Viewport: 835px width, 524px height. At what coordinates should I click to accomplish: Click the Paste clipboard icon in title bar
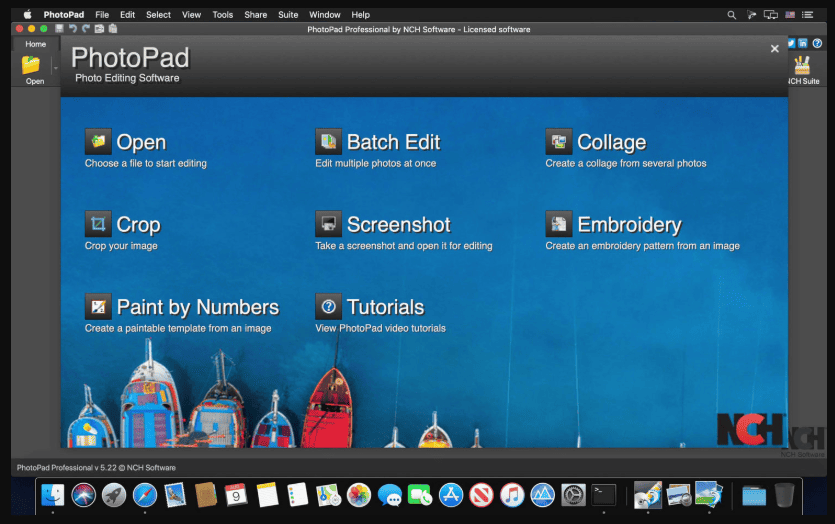click(x=113, y=29)
